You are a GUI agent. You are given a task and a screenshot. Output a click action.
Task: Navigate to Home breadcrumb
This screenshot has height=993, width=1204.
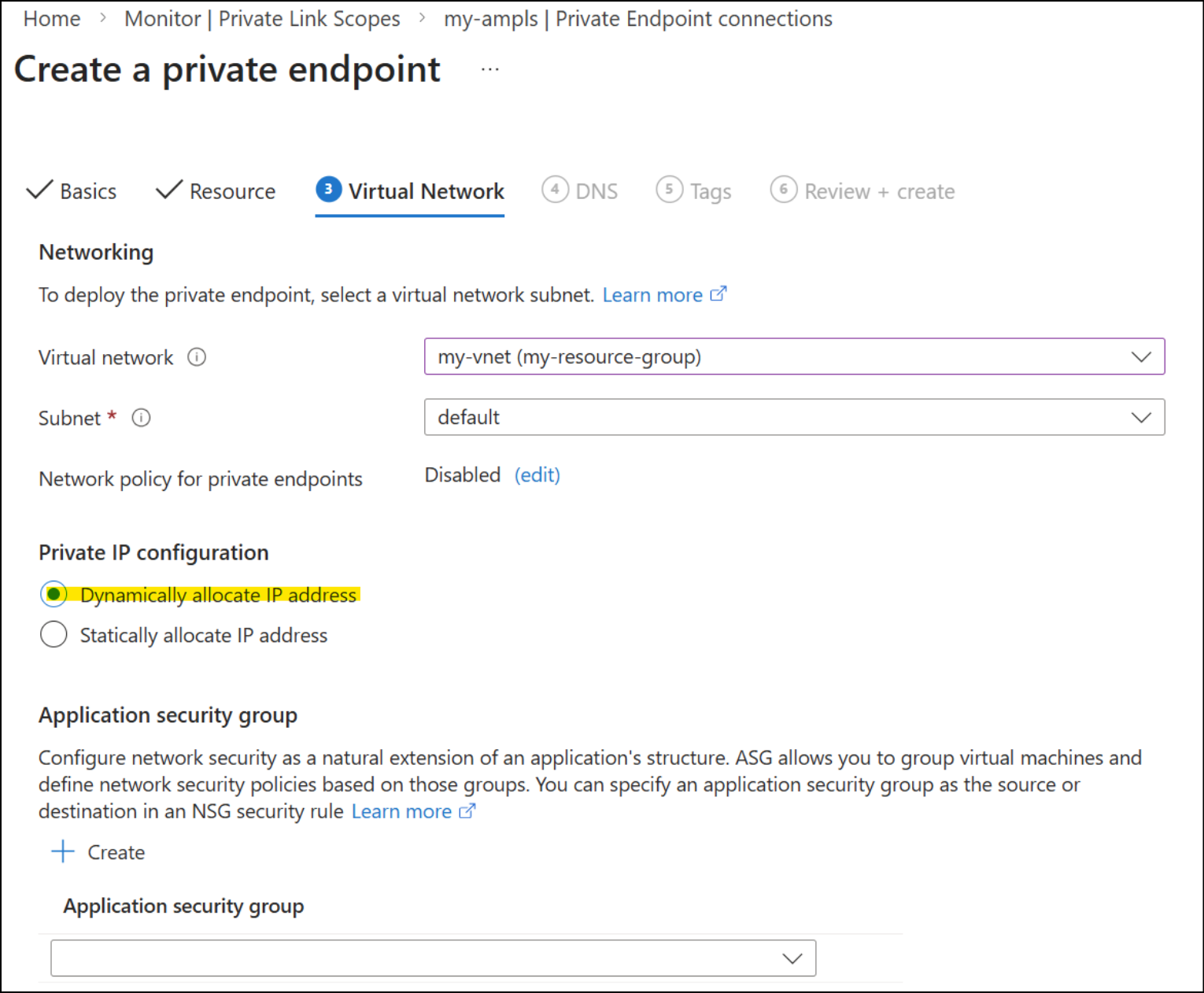click(x=52, y=19)
